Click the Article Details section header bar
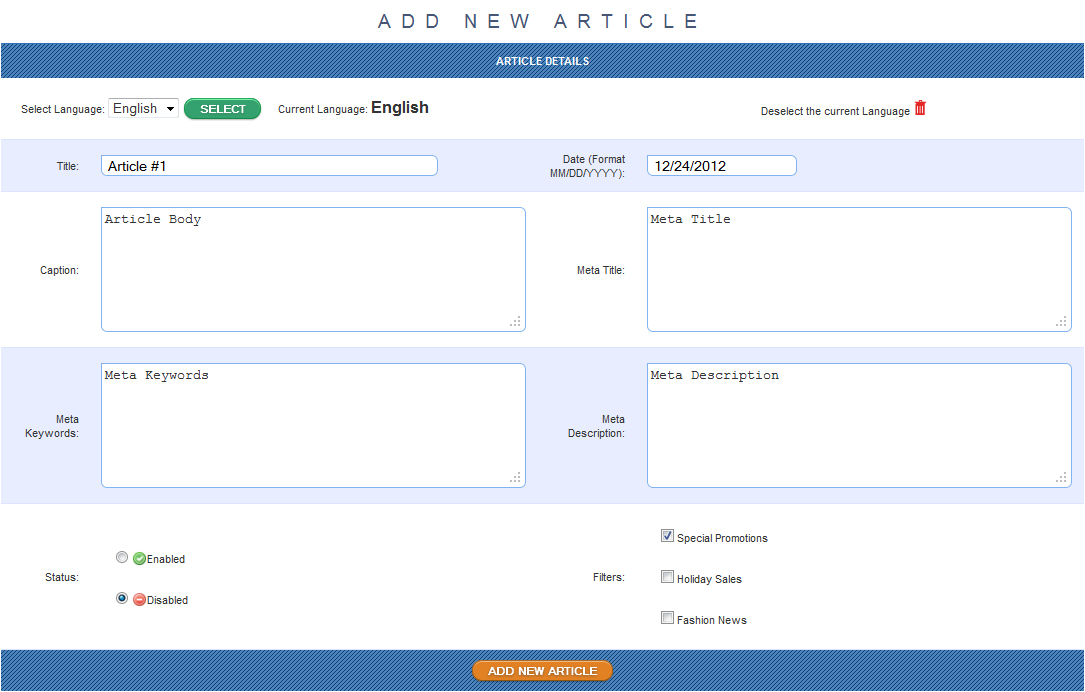 tap(542, 61)
